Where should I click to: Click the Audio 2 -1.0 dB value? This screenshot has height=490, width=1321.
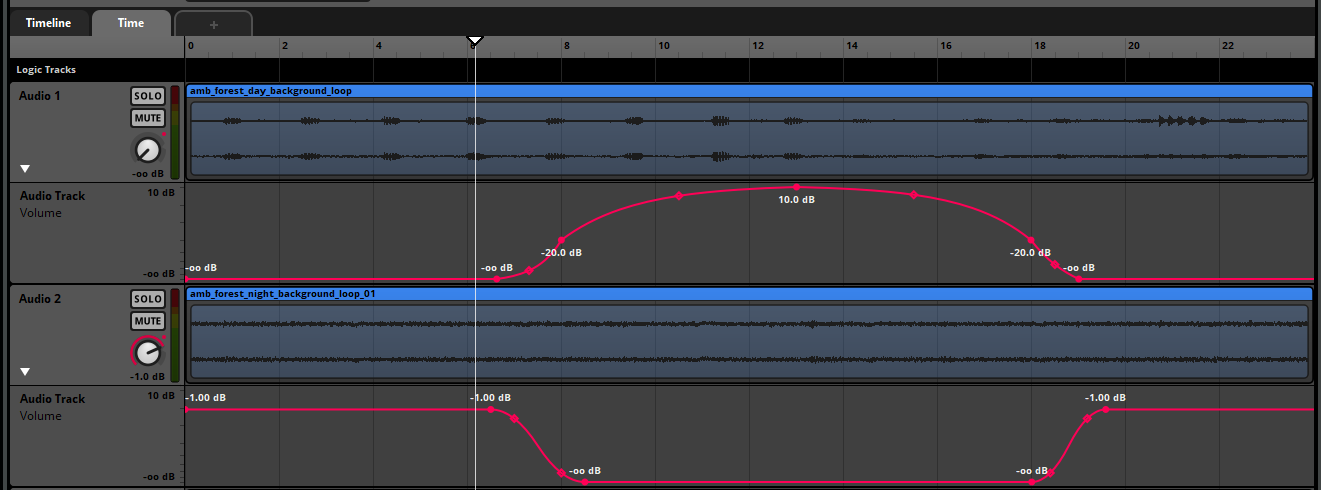[x=148, y=377]
